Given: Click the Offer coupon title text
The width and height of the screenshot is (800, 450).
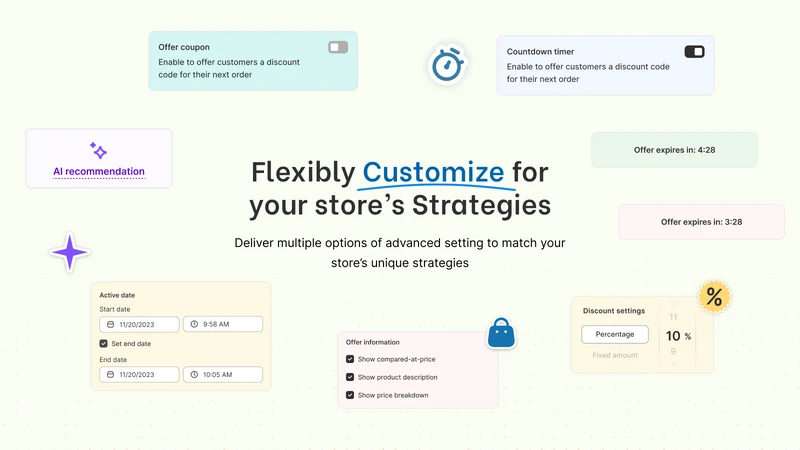Looking at the screenshot, I should point(184,47).
